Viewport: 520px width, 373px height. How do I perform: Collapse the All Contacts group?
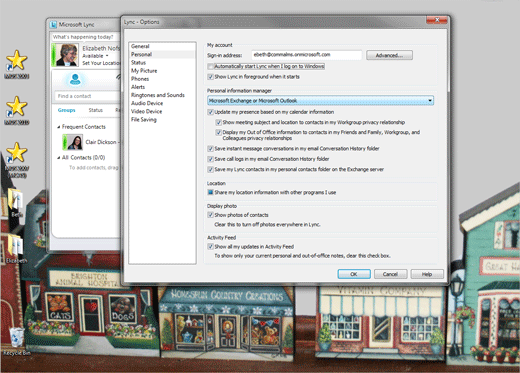59,158
